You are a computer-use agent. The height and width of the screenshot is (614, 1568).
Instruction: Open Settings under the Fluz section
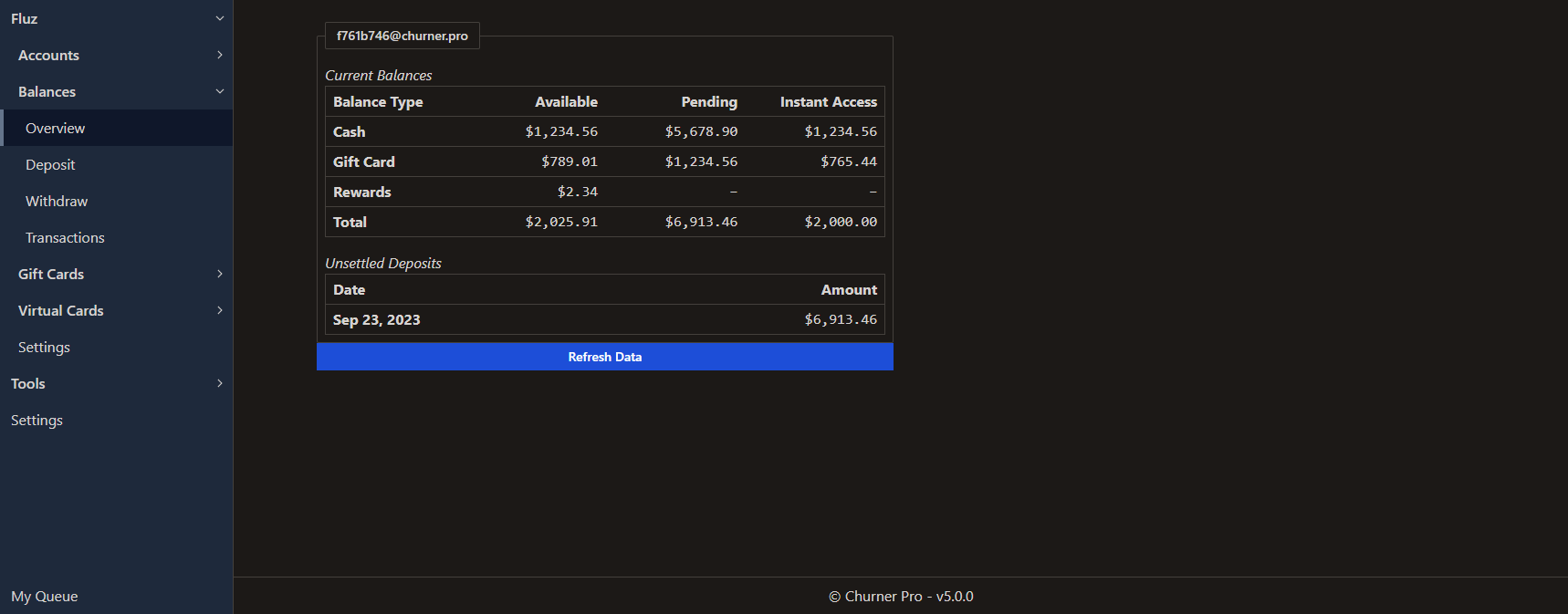(x=44, y=348)
